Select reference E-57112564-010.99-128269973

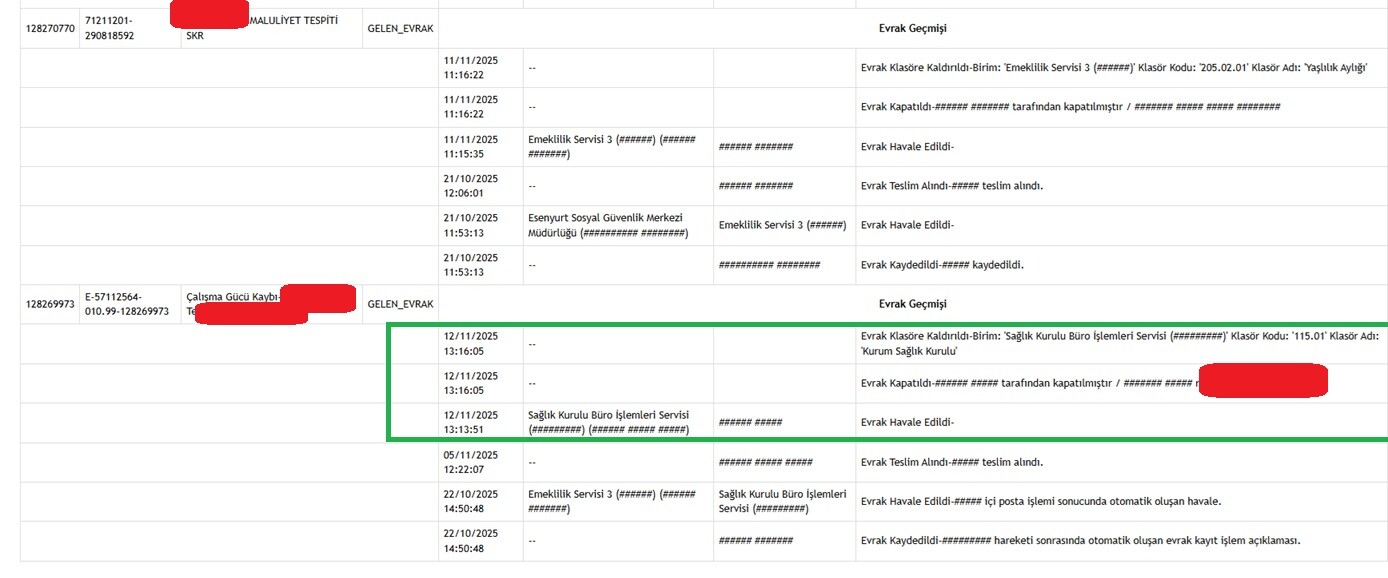(x=127, y=304)
